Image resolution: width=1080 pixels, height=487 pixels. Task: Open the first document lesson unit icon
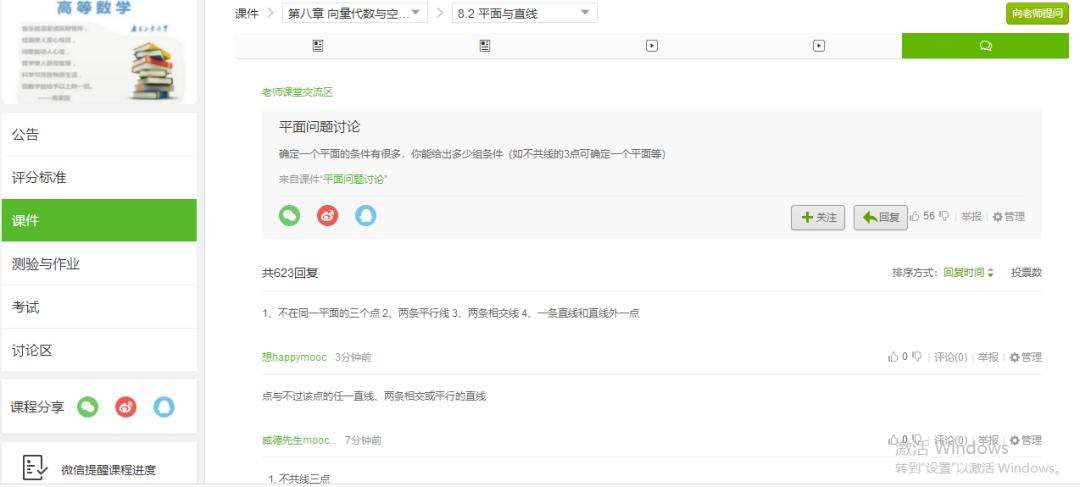(x=318, y=46)
